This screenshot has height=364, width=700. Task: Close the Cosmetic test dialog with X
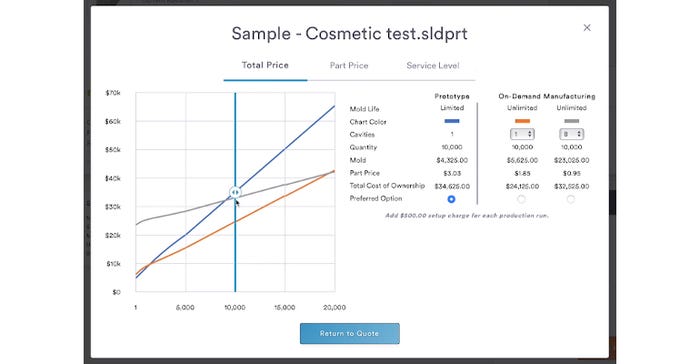(x=587, y=28)
